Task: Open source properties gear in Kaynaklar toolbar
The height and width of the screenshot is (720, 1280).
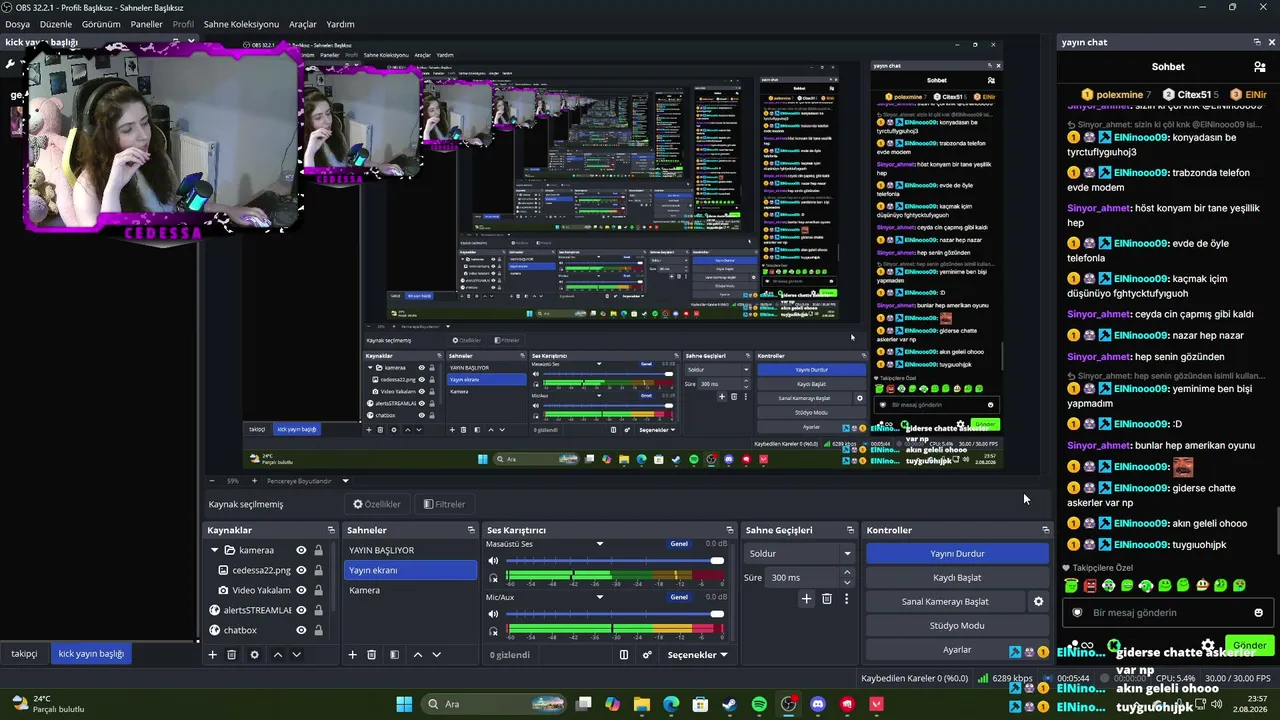Action: tap(254, 655)
